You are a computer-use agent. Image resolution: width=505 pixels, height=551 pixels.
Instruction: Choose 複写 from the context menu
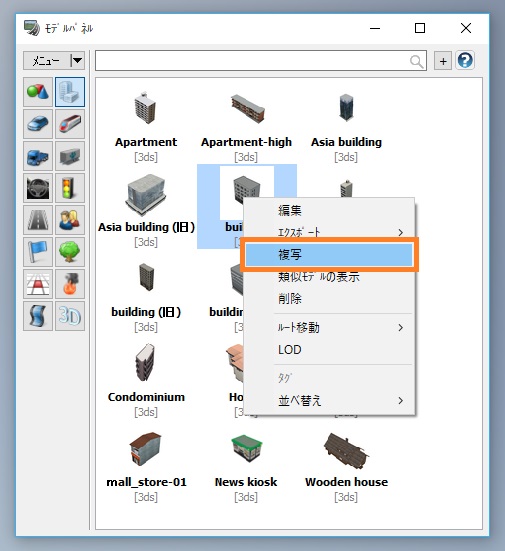[x=329, y=254]
